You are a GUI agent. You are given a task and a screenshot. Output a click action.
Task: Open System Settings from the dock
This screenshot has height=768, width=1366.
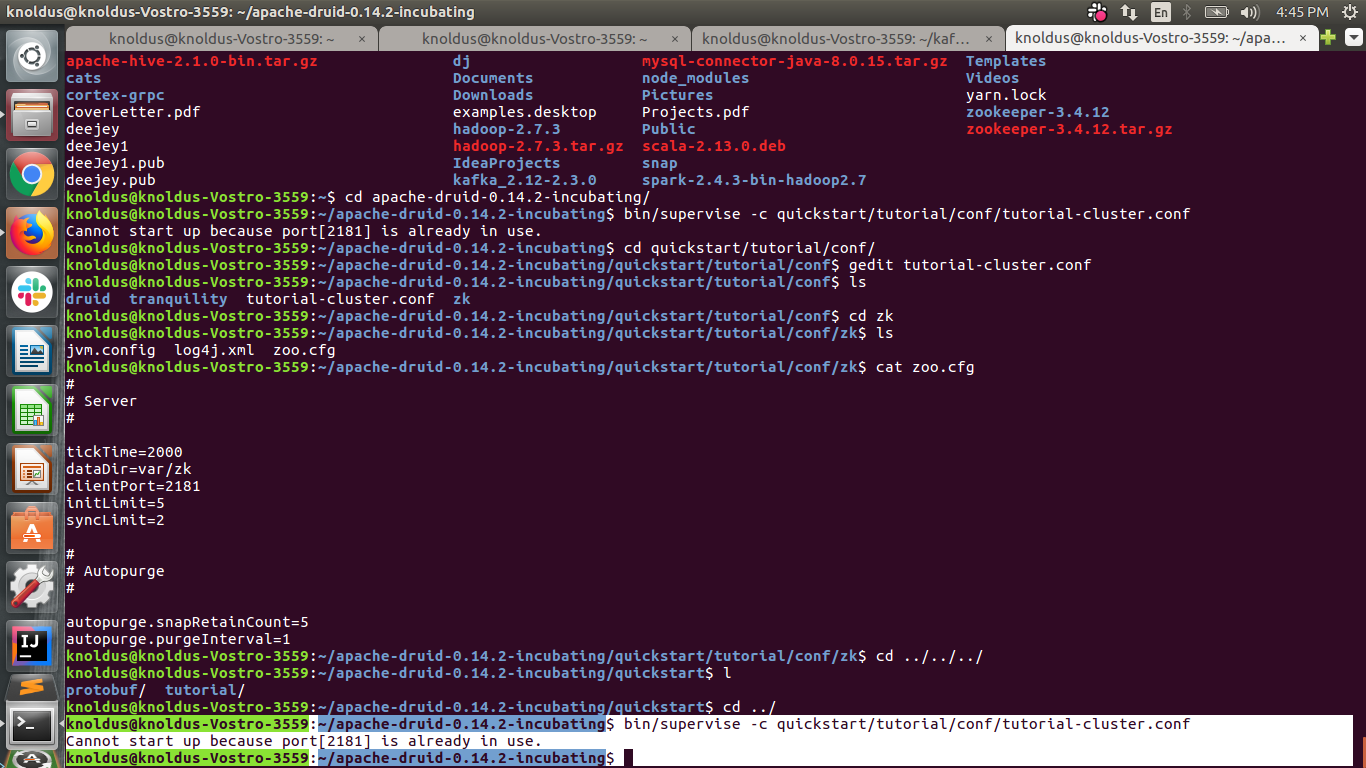pos(32,587)
